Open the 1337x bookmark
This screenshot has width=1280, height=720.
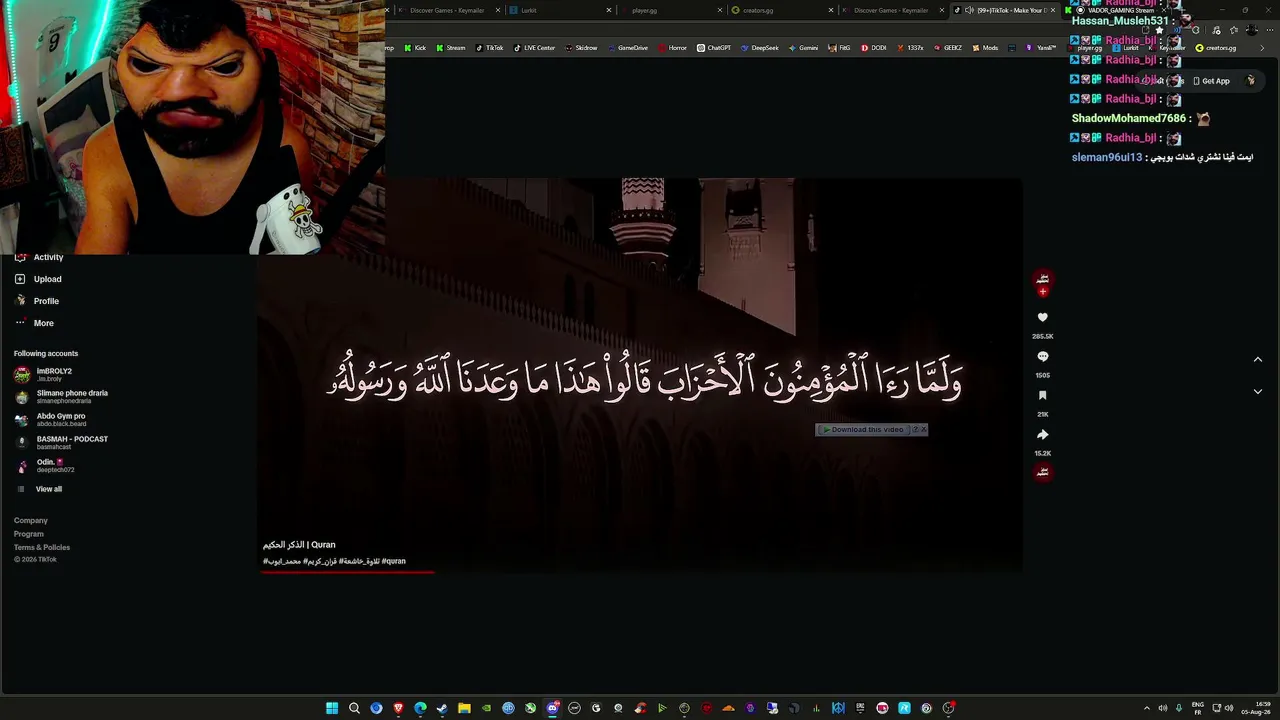[x=910, y=48]
